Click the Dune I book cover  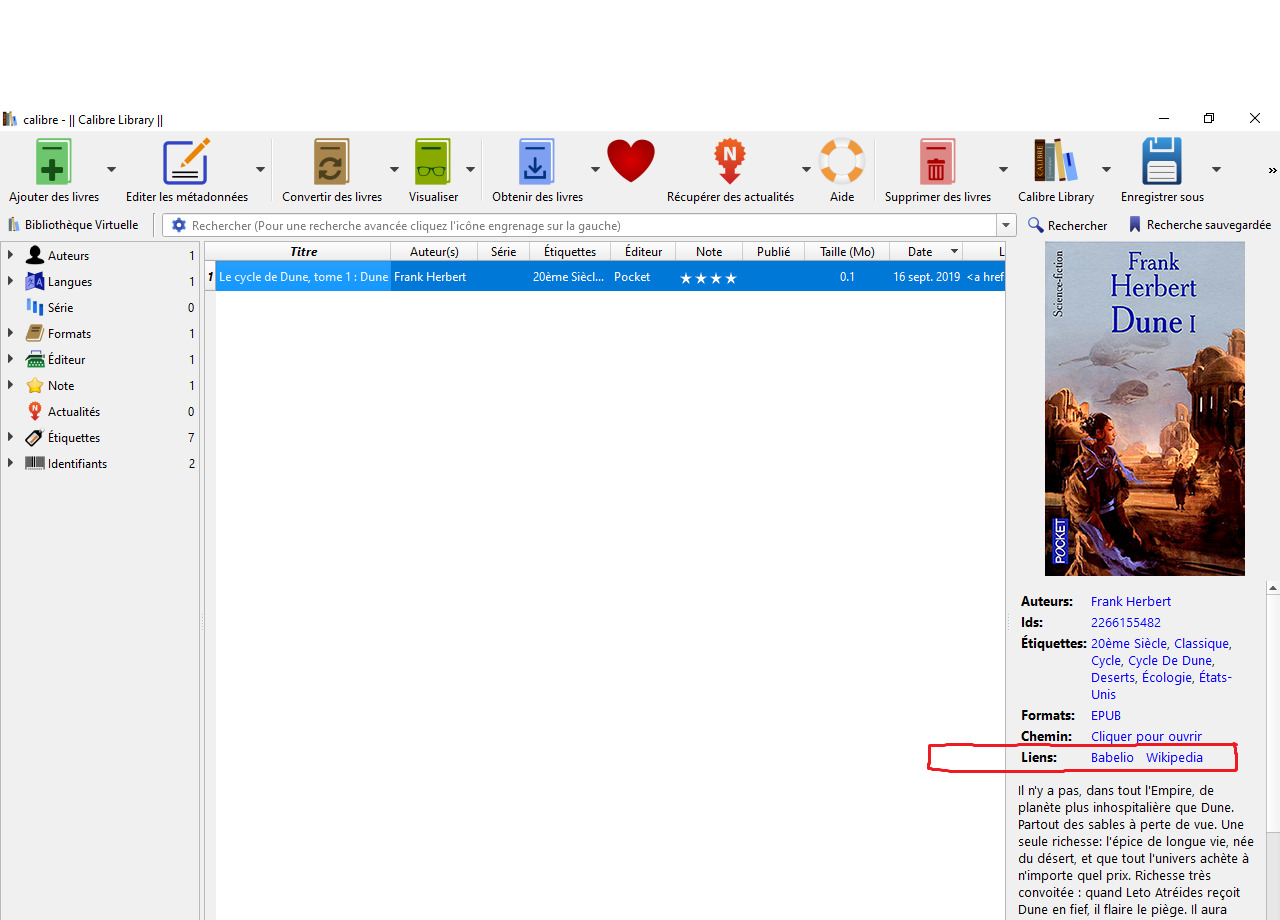(1145, 409)
